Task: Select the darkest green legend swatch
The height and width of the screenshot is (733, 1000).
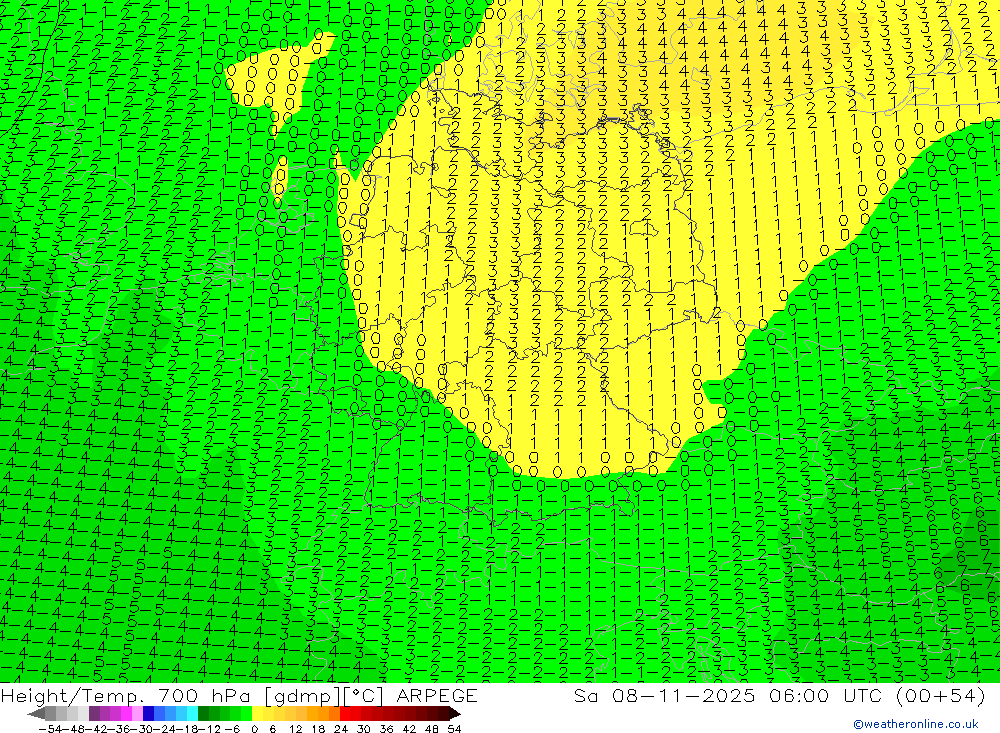Action: [x=203, y=713]
